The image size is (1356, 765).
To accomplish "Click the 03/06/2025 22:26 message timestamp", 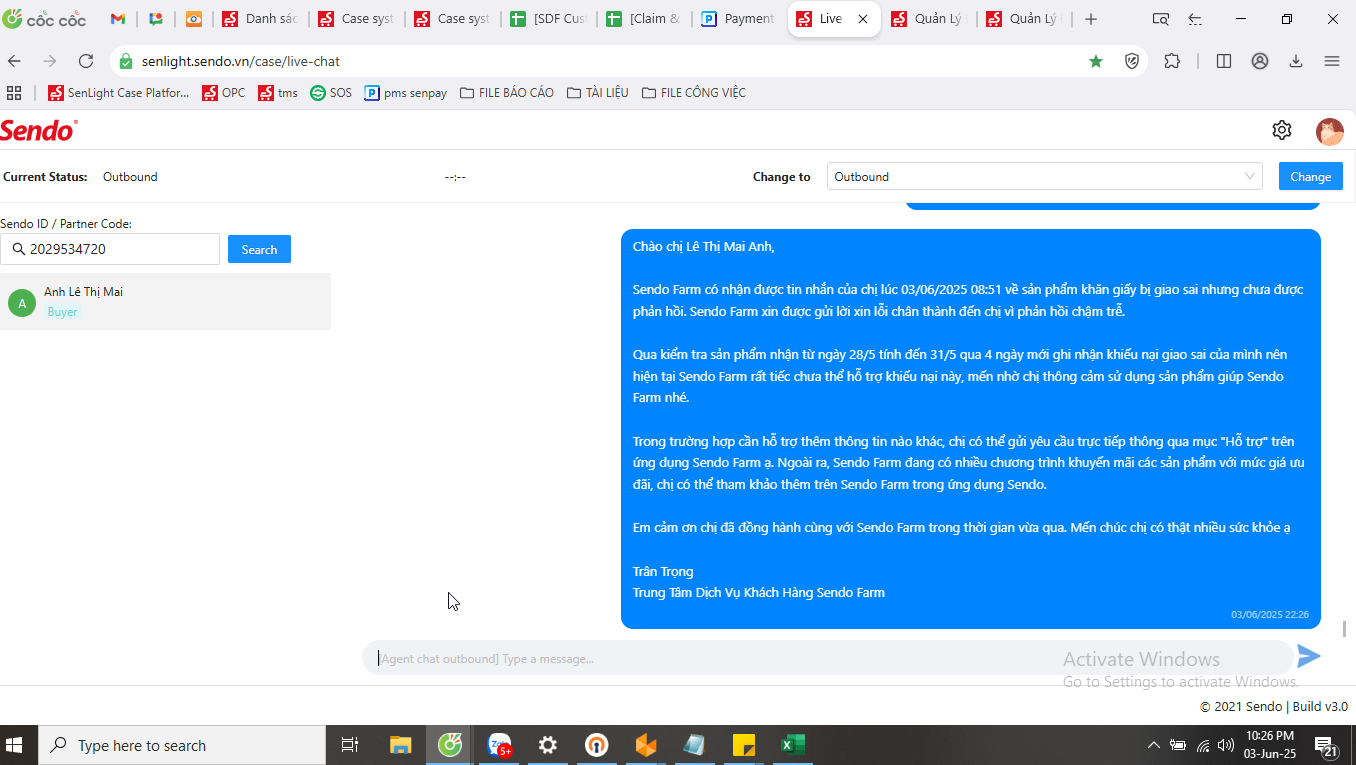I will click(x=1269, y=615).
